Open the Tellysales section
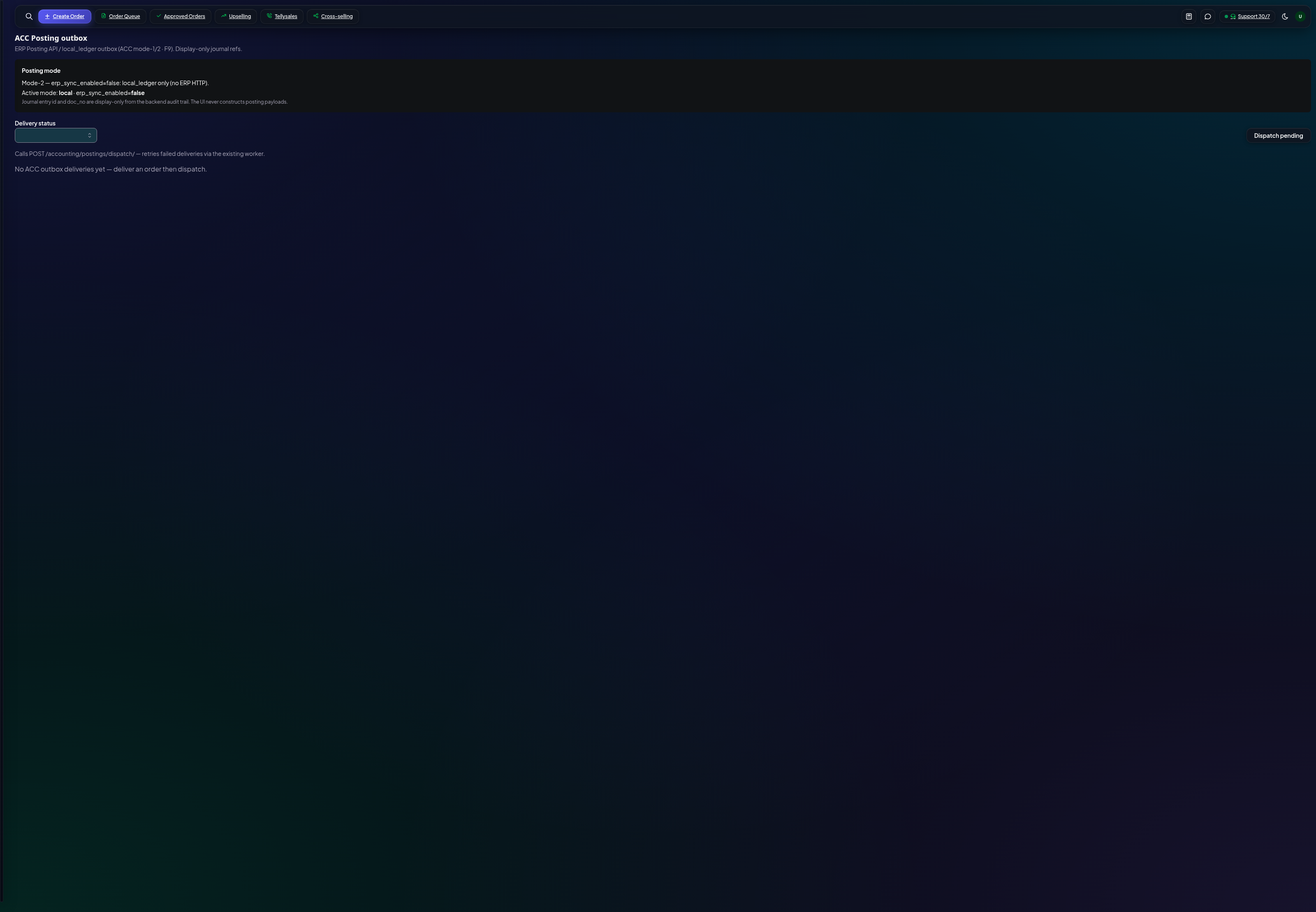 tap(282, 16)
